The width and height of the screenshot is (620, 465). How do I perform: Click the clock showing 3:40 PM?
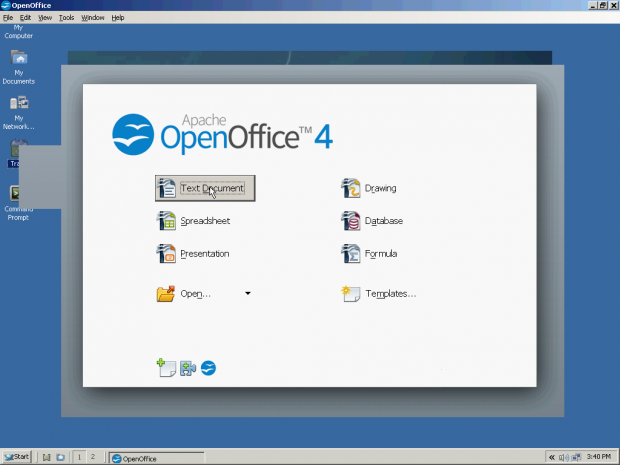point(599,457)
